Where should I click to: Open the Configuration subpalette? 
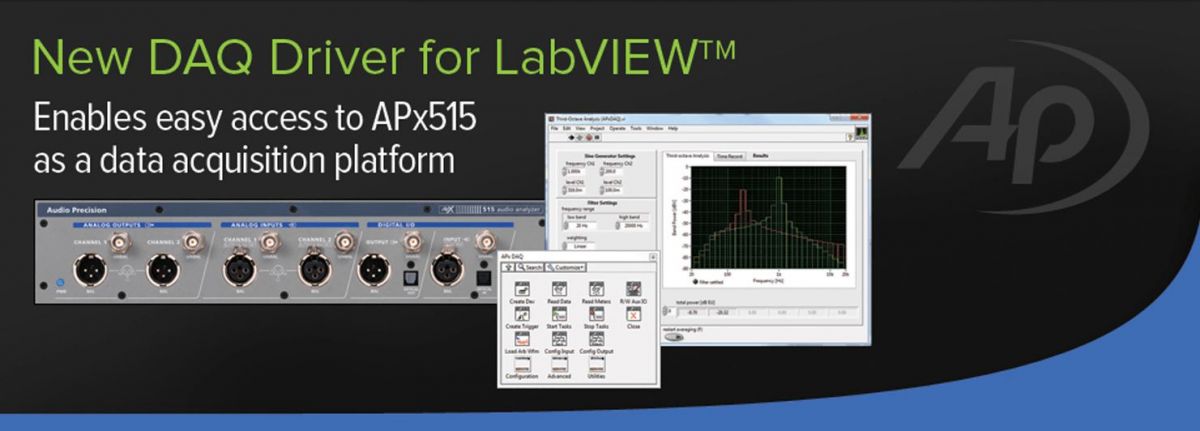click(522, 364)
